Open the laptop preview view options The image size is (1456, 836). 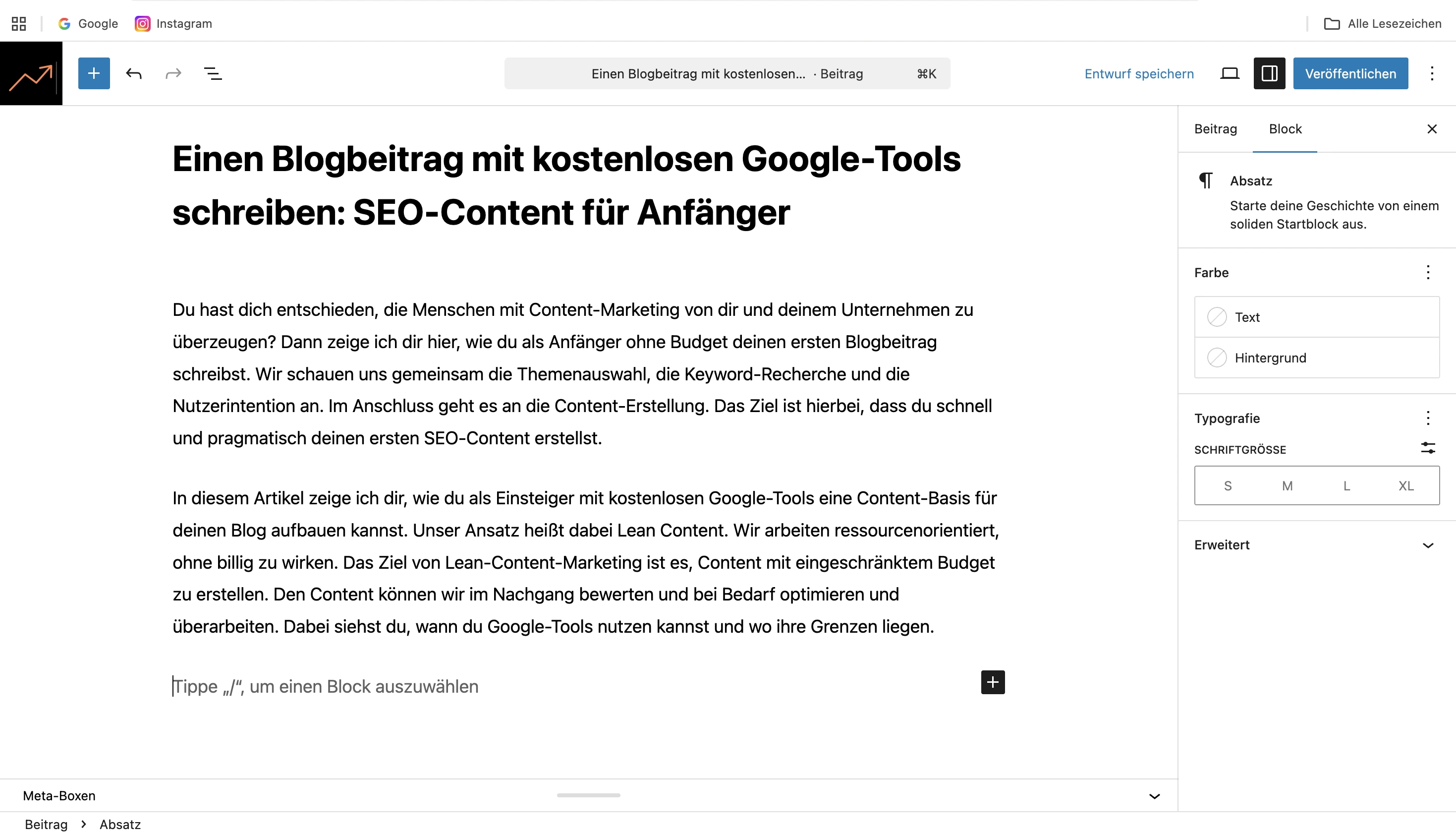[x=1230, y=73]
